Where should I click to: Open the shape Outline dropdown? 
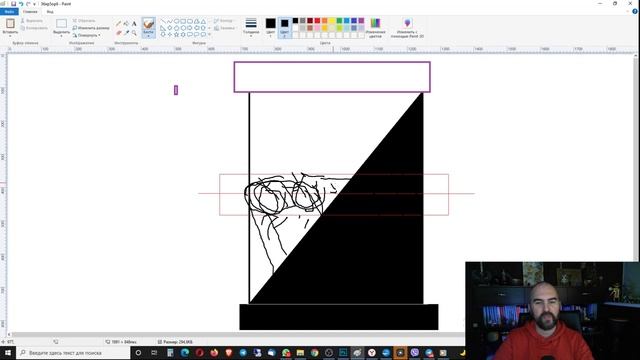coord(224,20)
